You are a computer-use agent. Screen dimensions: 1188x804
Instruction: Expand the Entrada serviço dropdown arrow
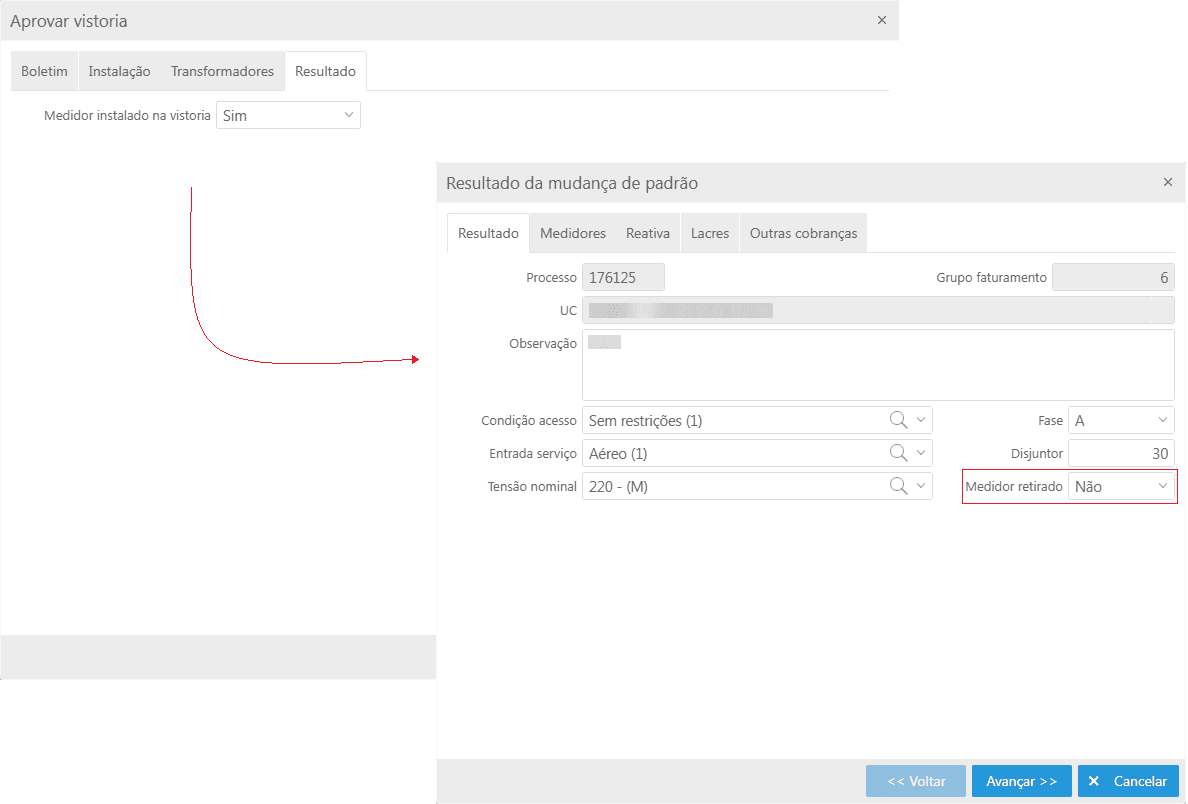pyautogui.click(x=921, y=453)
